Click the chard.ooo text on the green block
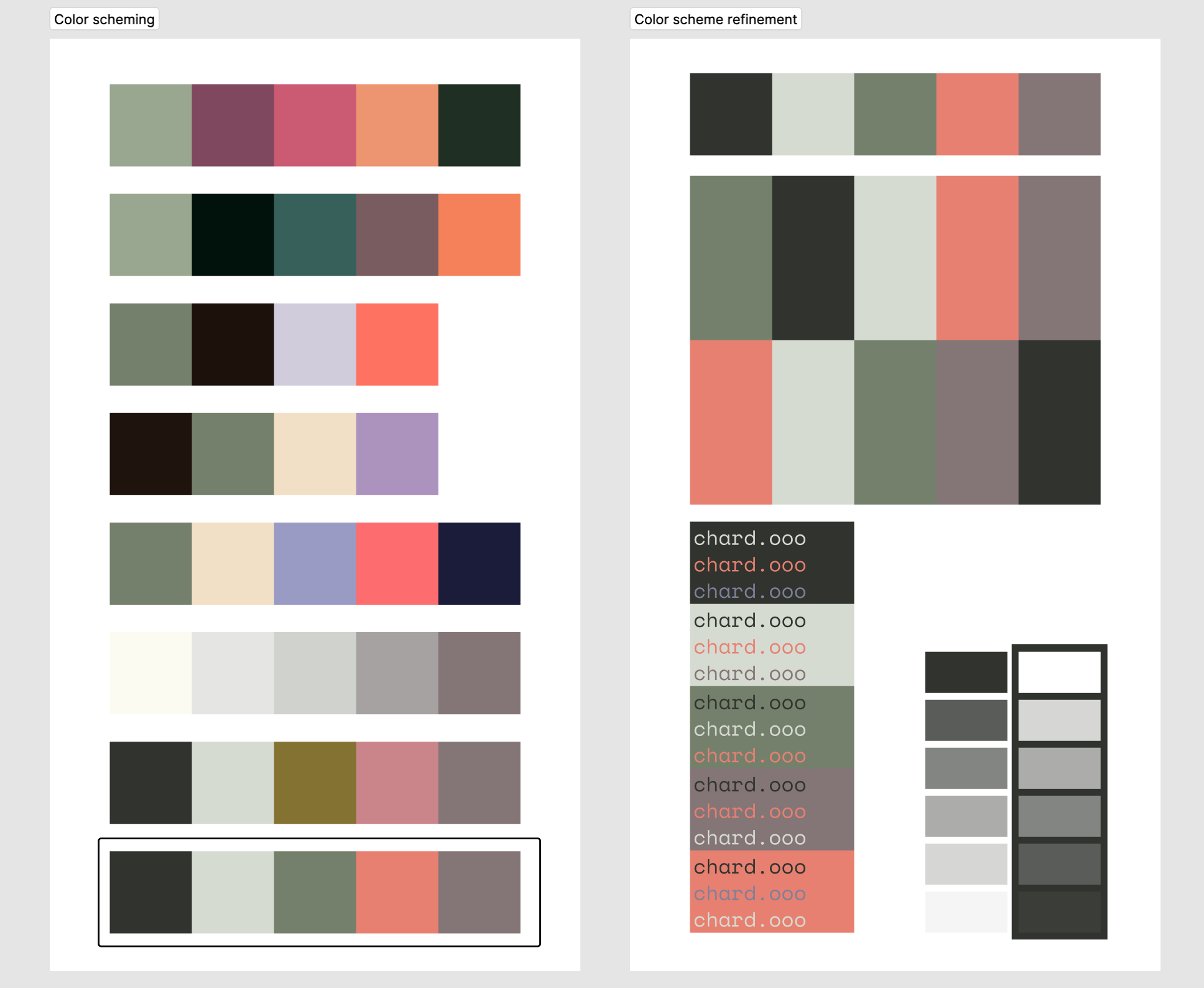This screenshot has width=1204, height=988. click(x=748, y=703)
